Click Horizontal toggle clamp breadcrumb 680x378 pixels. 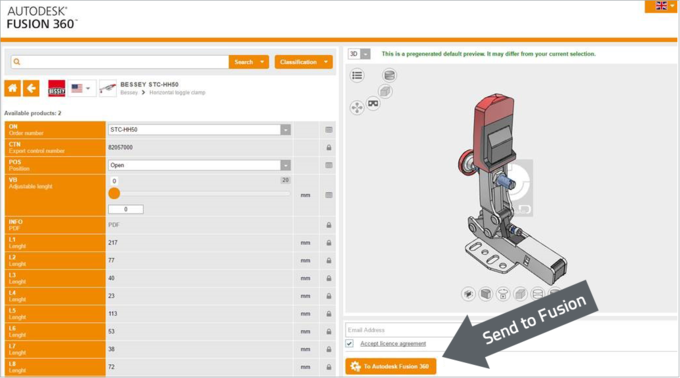177,93
